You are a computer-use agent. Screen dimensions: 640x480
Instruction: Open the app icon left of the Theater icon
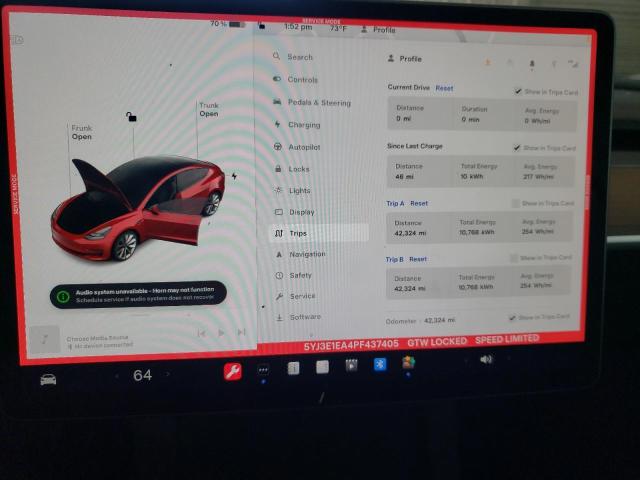[322, 367]
